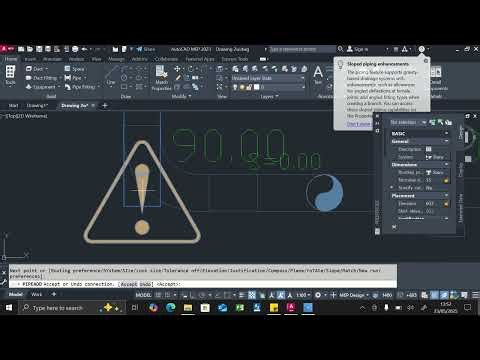480x360 pixels.
Task: Select the Space tool
Action: (74, 69)
